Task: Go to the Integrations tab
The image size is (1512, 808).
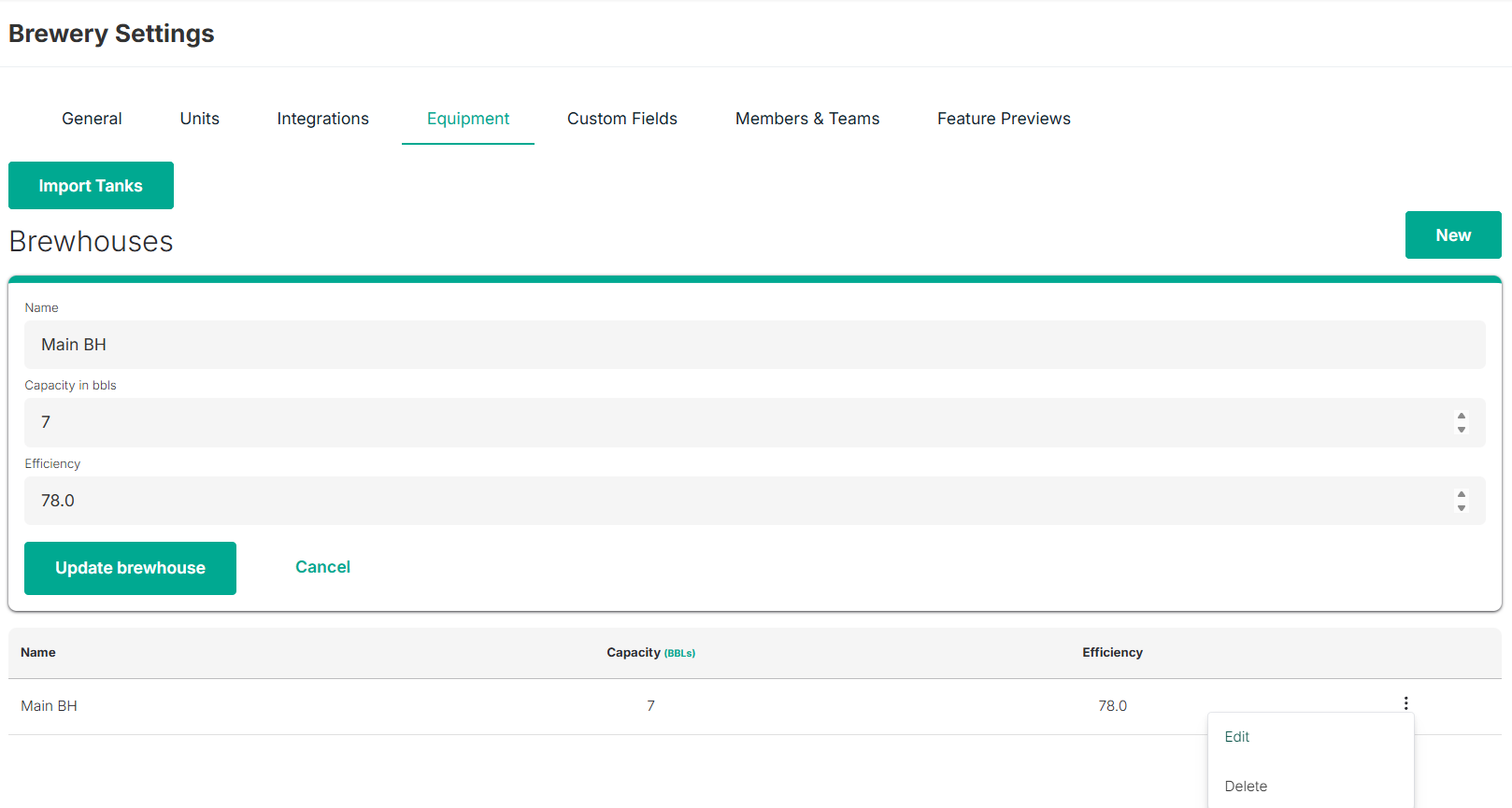Action: [x=322, y=119]
